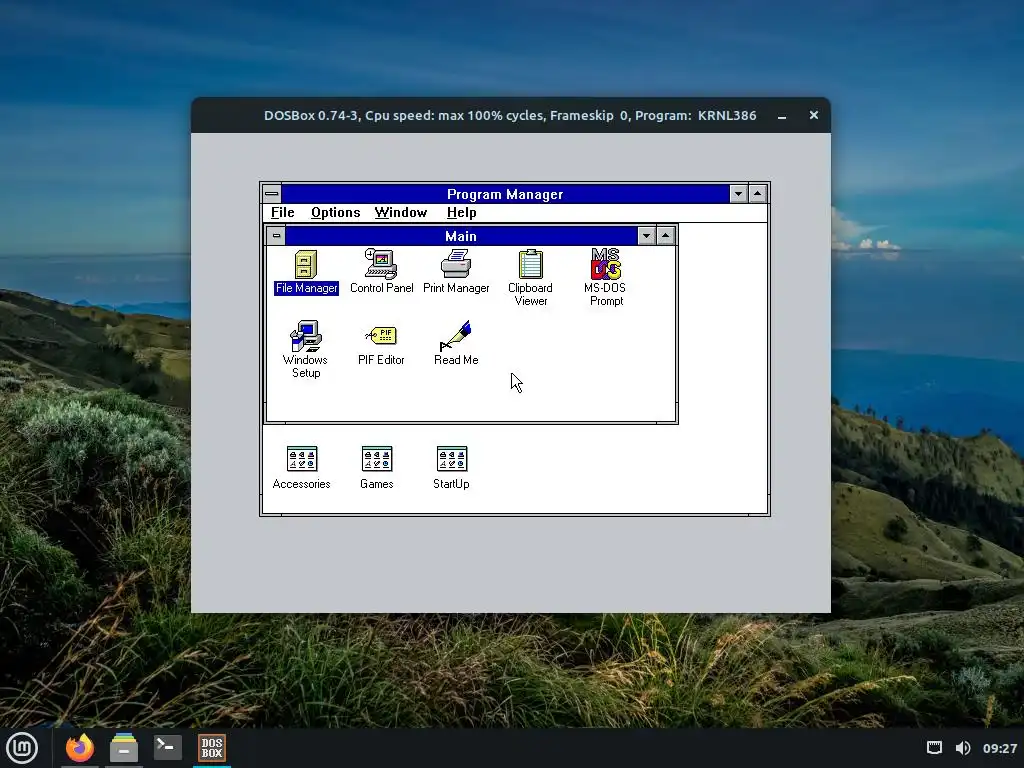This screenshot has height=768, width=1024.
Task: Open the volume tray icon
Action: 963,748
